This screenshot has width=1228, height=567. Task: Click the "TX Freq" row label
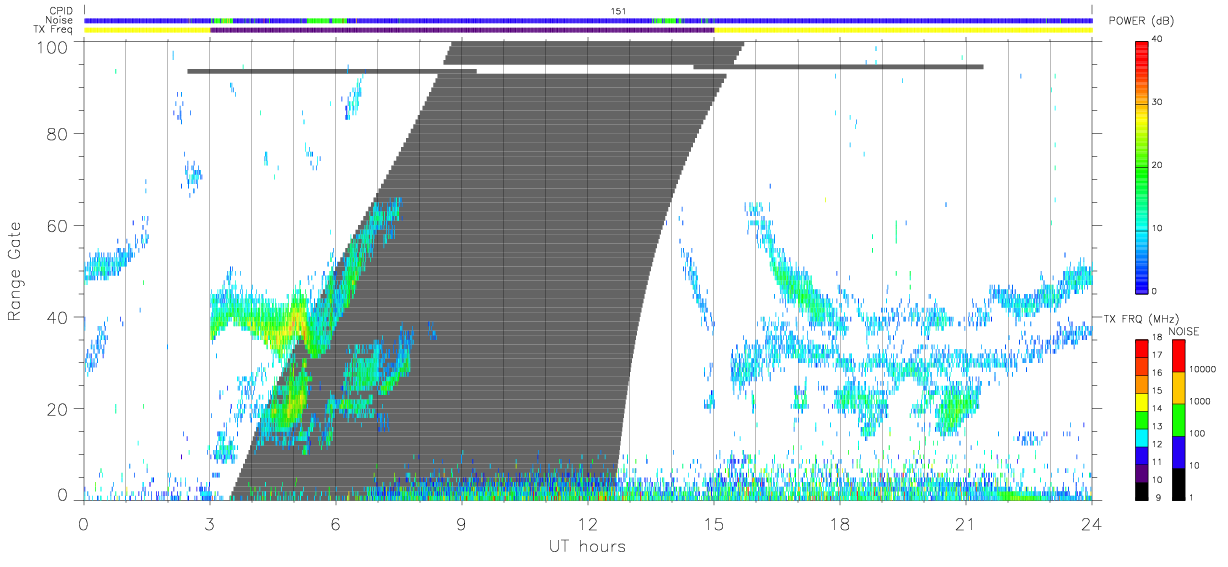click(55, 30)
